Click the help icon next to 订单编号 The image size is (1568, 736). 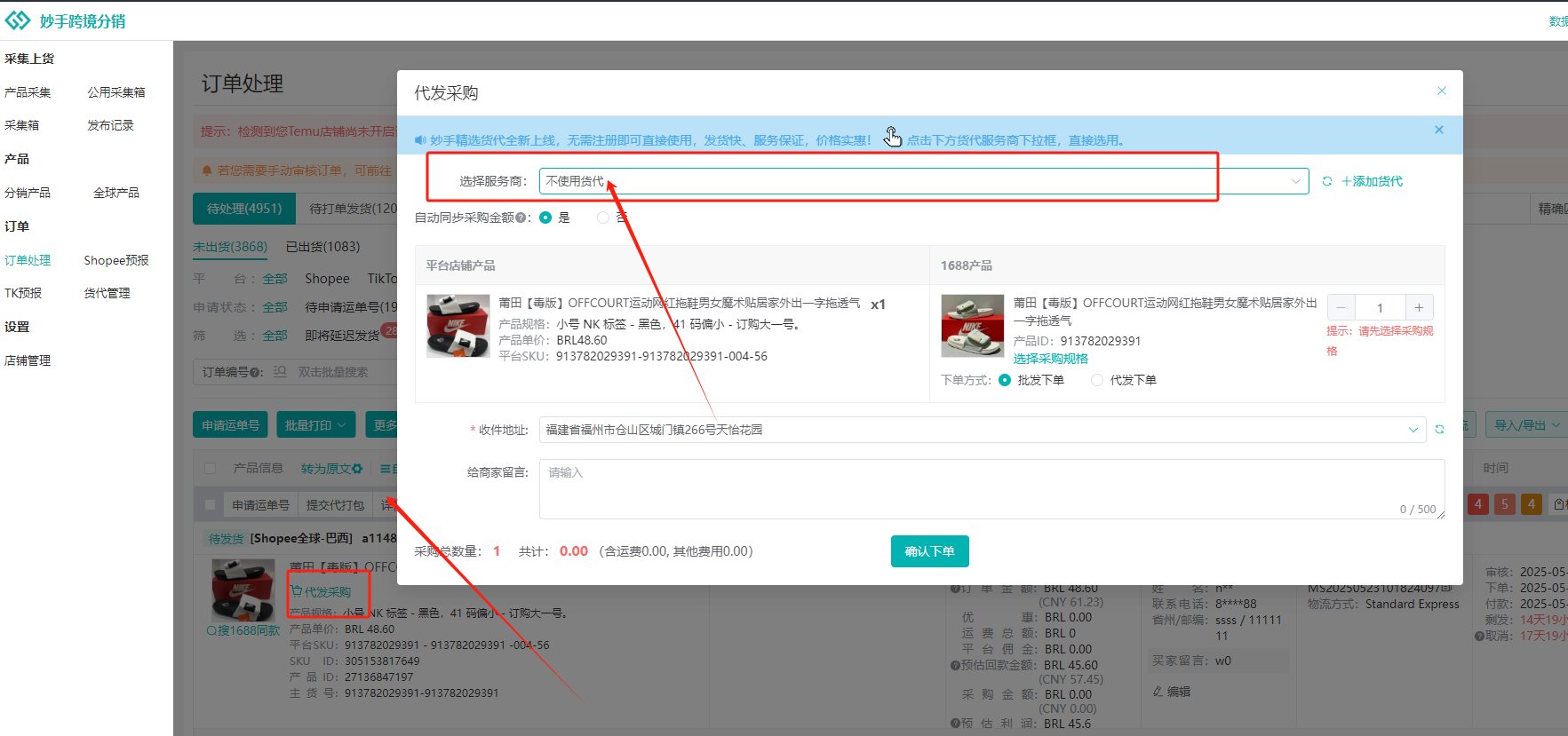(x=255, y=372)
